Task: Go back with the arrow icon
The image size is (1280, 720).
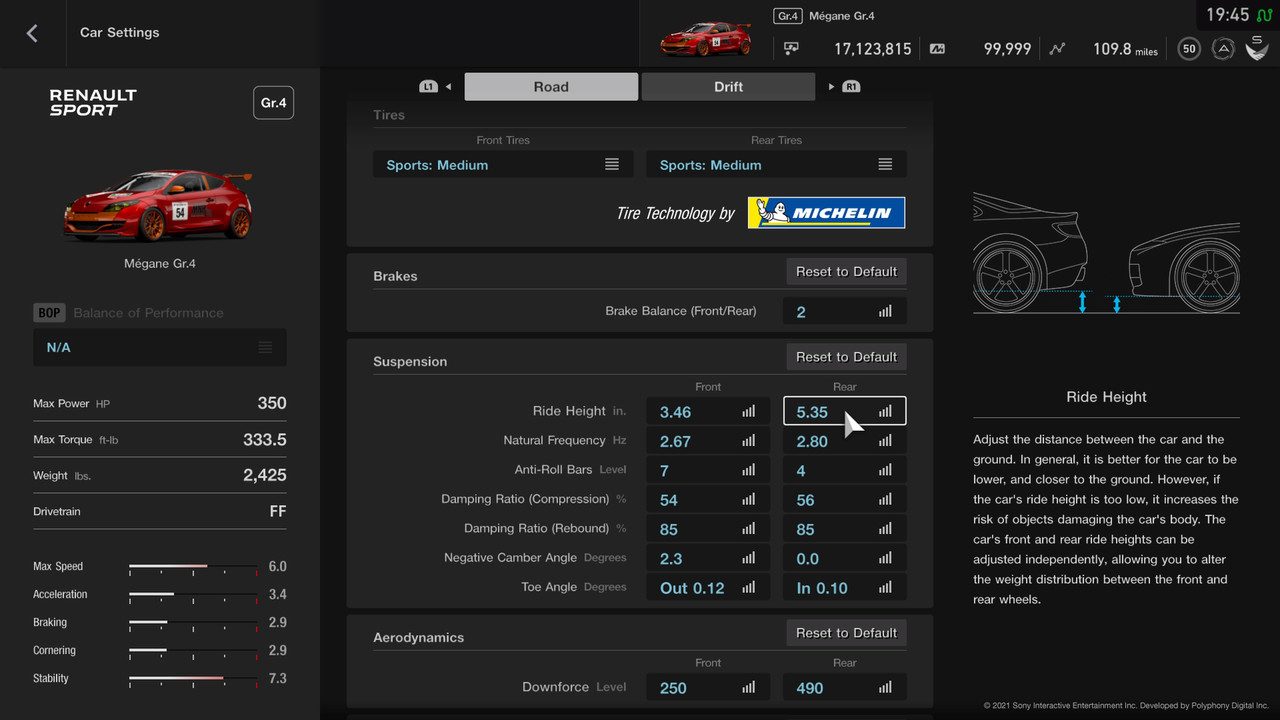Action: point(32,33)
